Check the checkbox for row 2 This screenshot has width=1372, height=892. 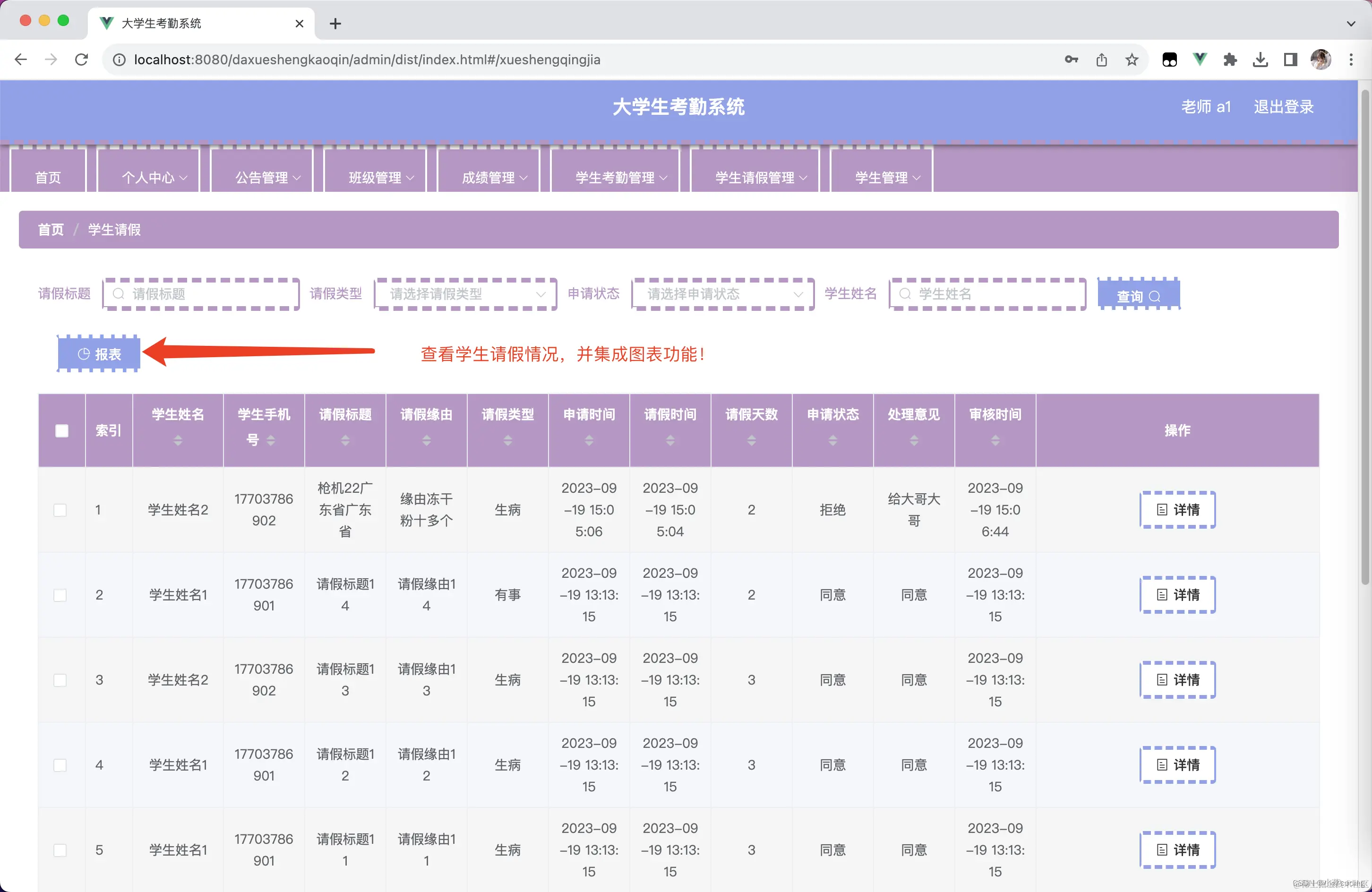pyautogui.click(x=60, y=594)
